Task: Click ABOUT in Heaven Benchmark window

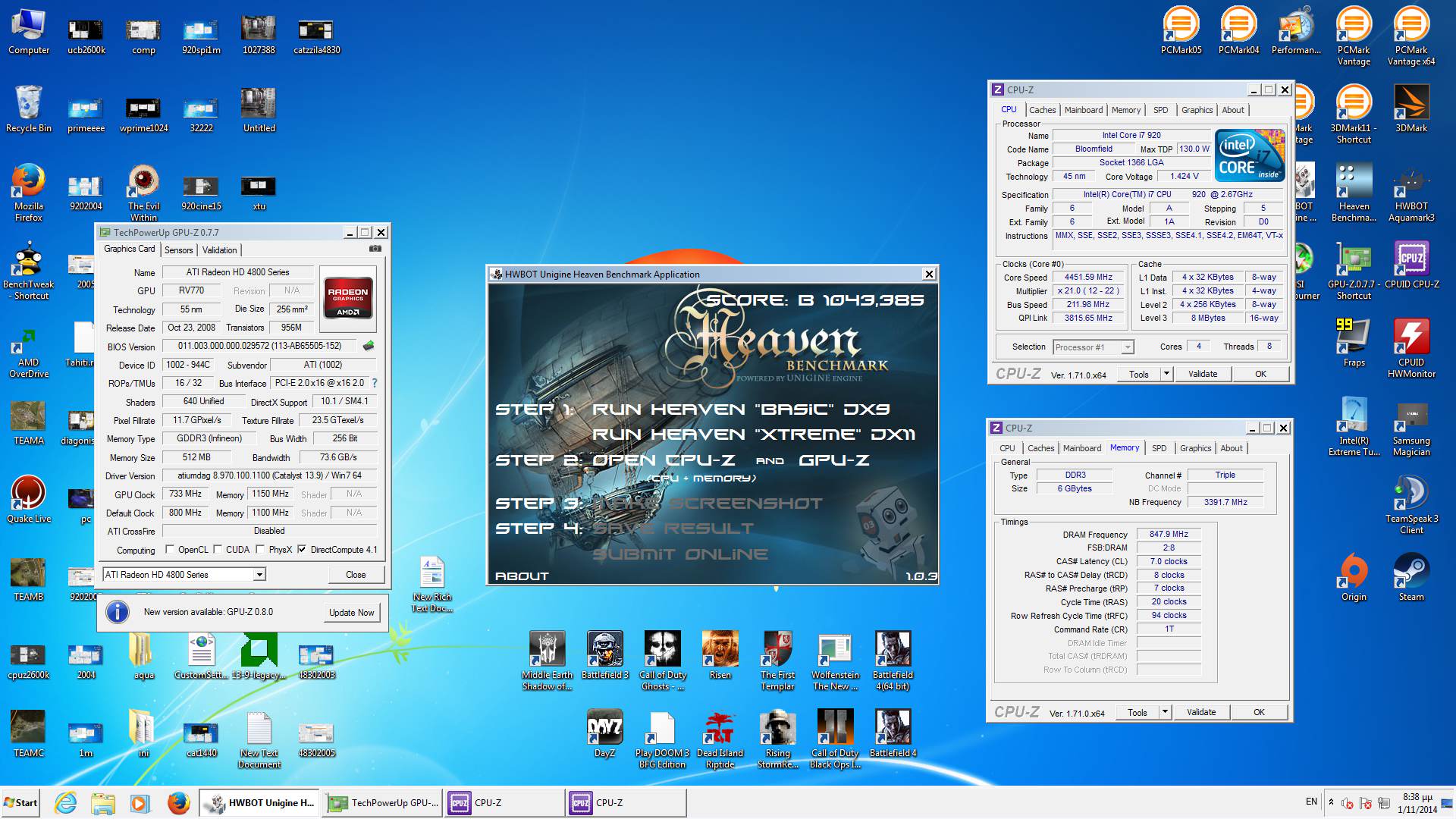Action: click(x=522, y=576)
